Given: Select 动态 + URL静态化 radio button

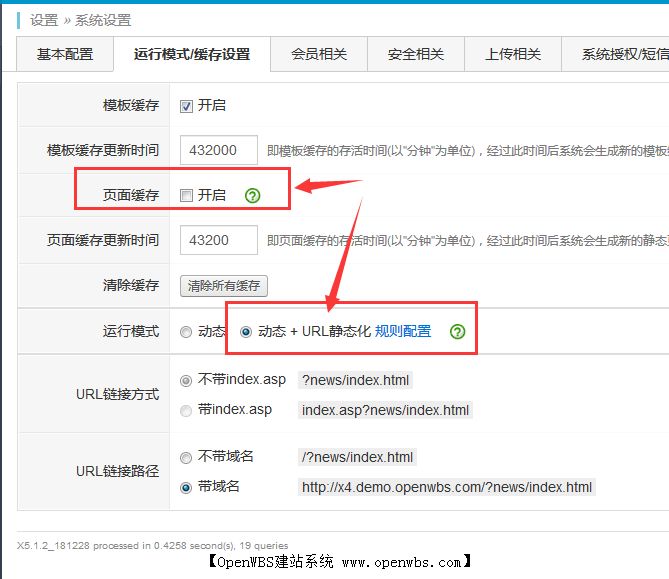Looking at the screenshot, I should 246,331.
